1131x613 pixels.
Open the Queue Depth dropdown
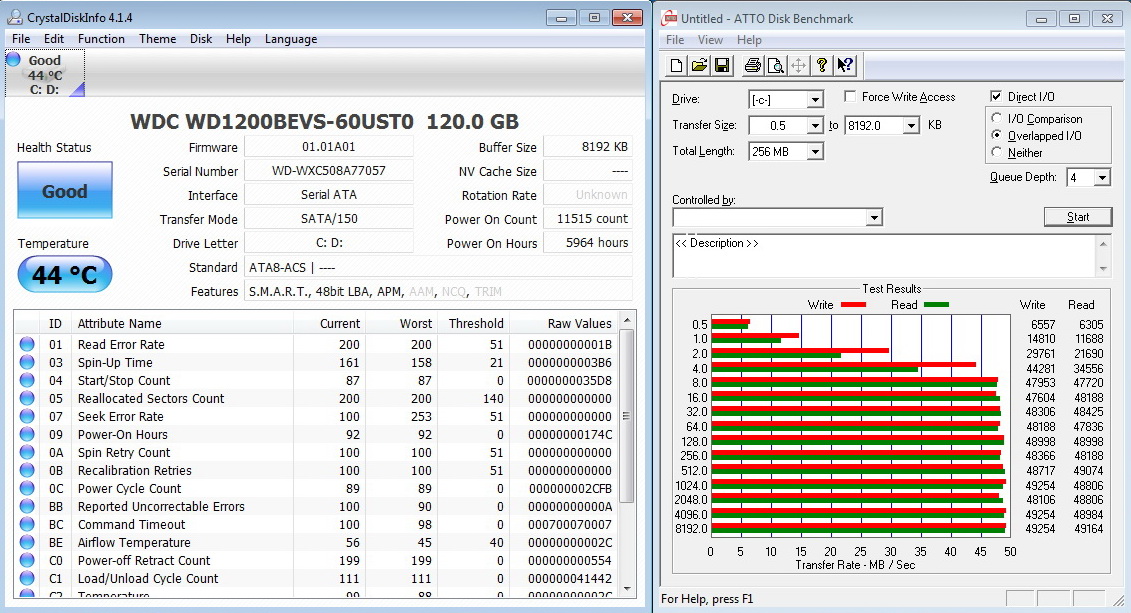1102,177
